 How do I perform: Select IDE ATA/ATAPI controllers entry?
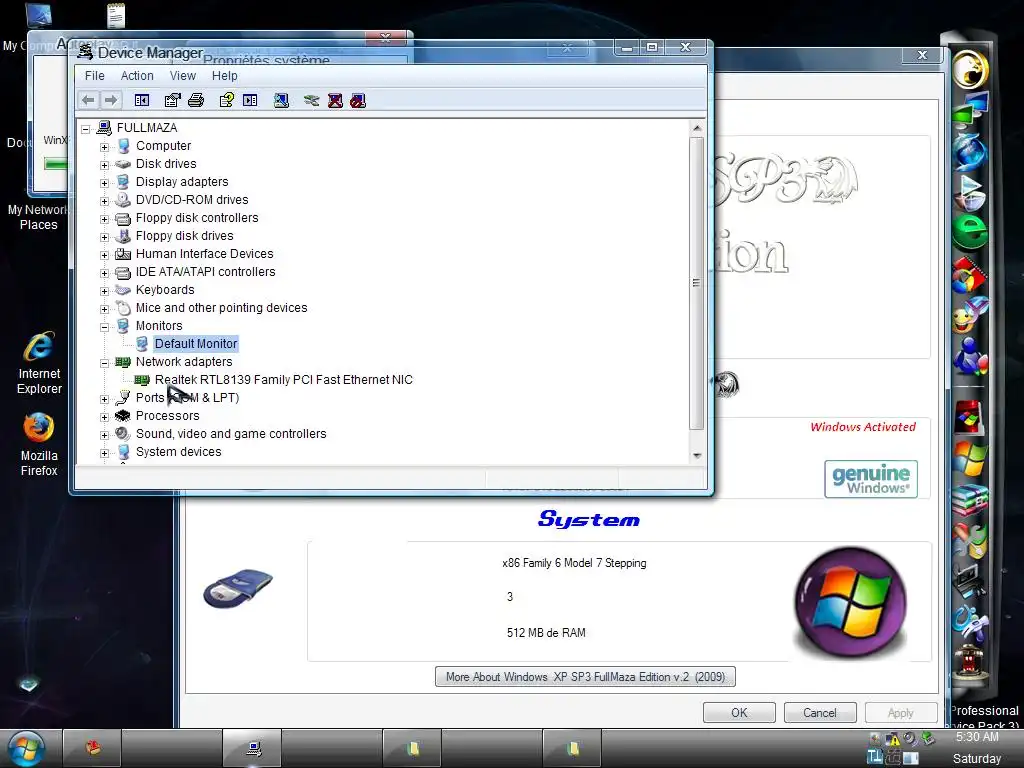click(206, 272)
